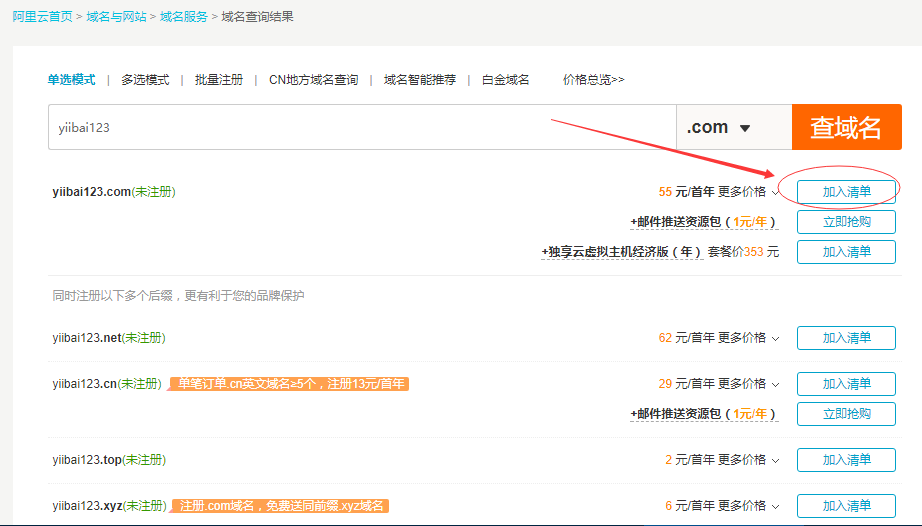Expand 更多价格 for yiibai123.cn

748,384
